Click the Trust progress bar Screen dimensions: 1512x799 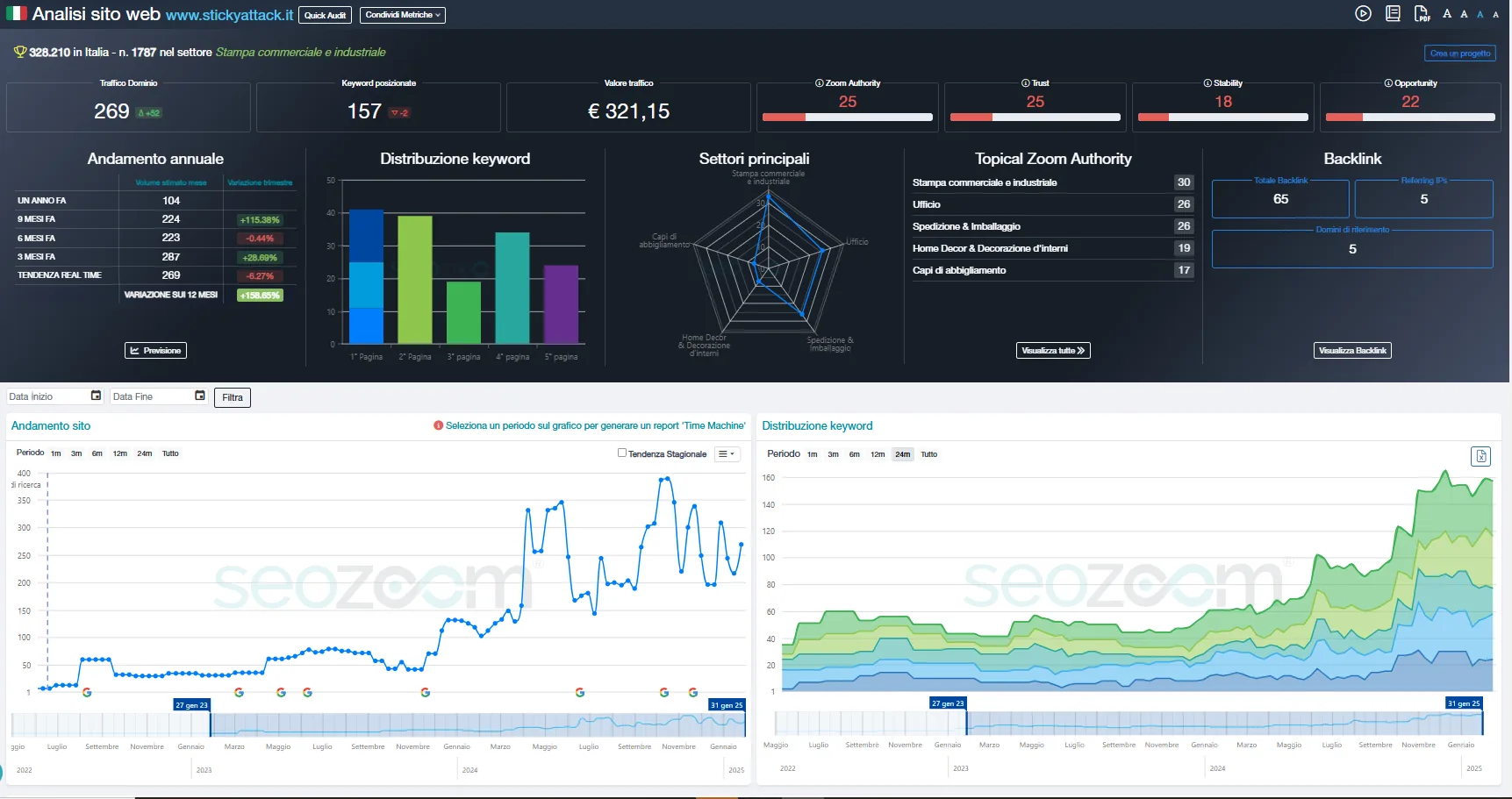click(x=1035, y=117)
